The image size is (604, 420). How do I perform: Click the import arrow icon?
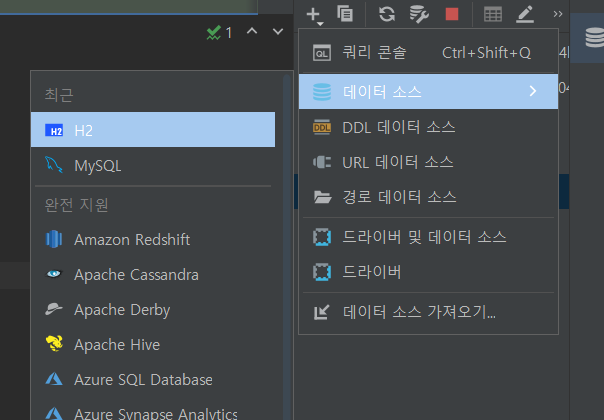(x=321, y=312)
